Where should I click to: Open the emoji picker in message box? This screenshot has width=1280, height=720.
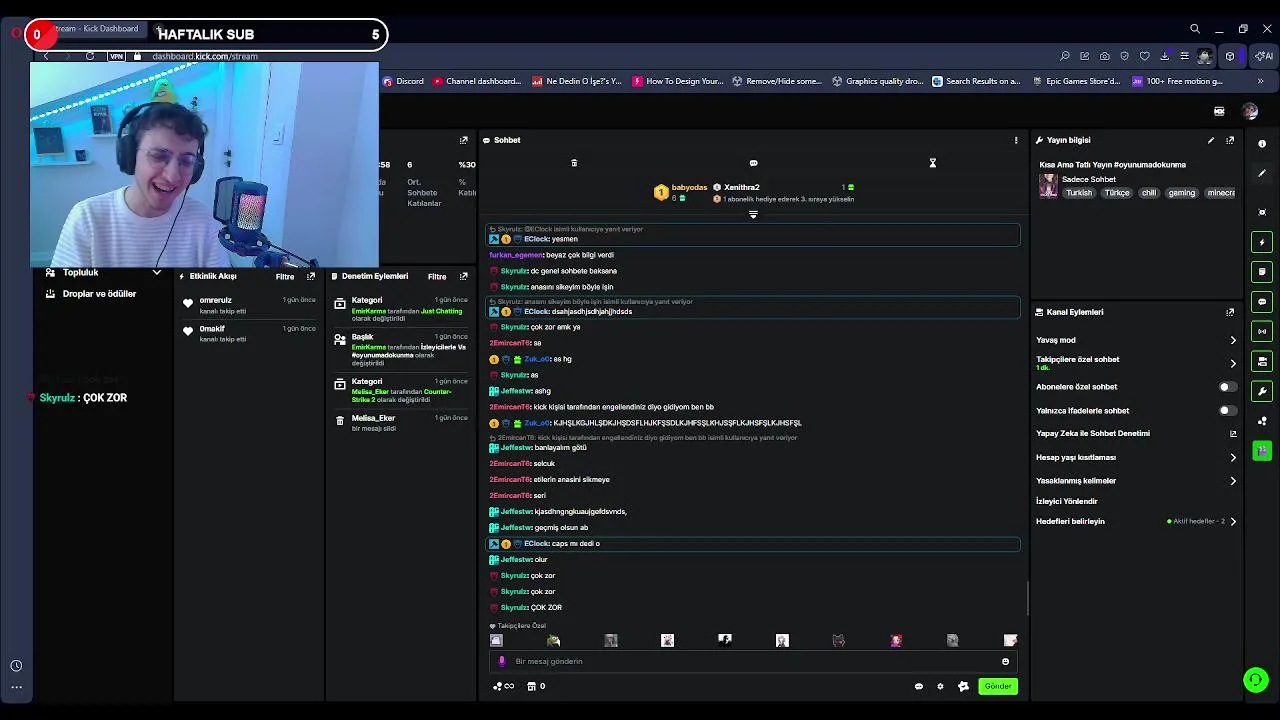pos(1005,661)
